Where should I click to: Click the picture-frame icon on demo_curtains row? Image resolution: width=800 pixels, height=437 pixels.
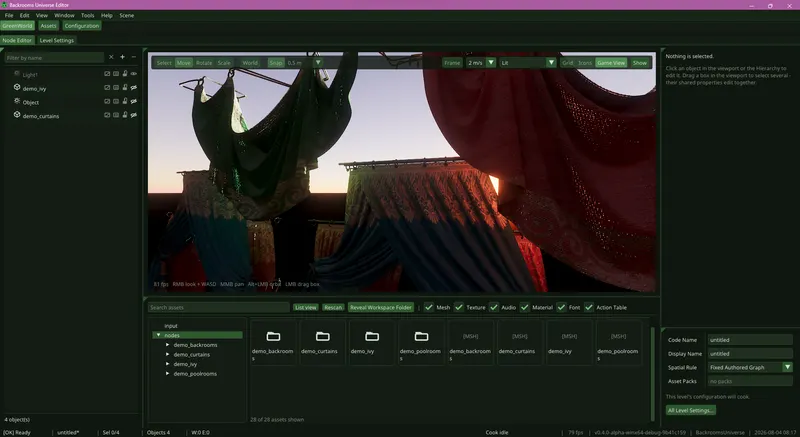tap(107, 115)
